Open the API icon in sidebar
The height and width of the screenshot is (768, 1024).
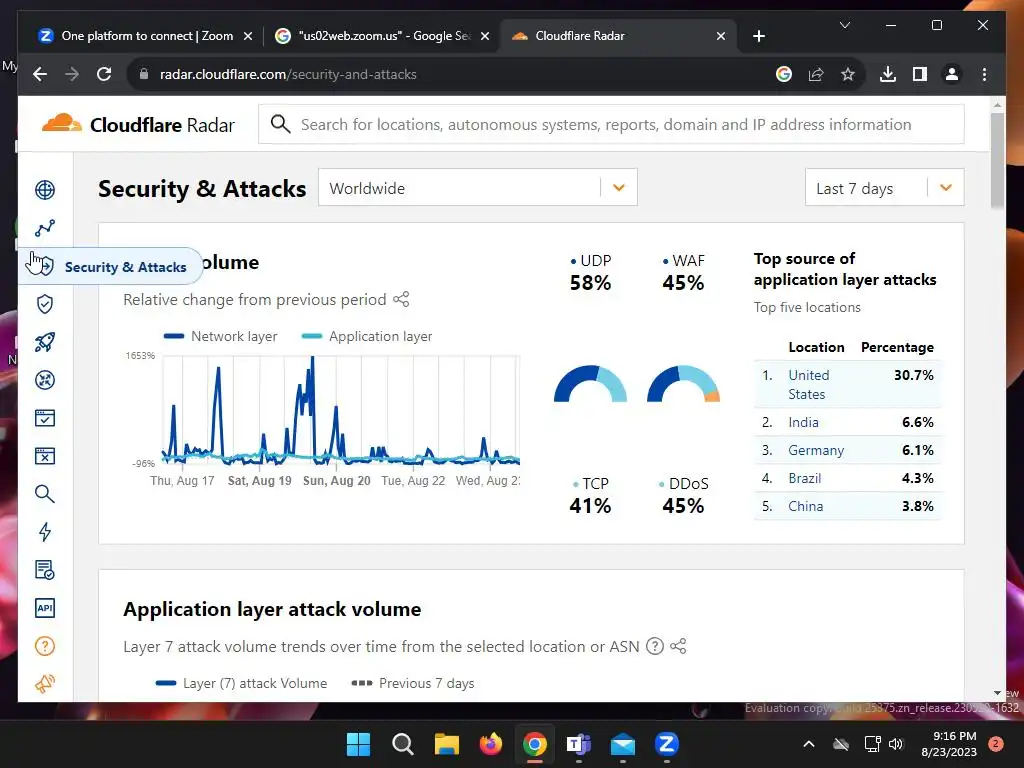(44, 608)
